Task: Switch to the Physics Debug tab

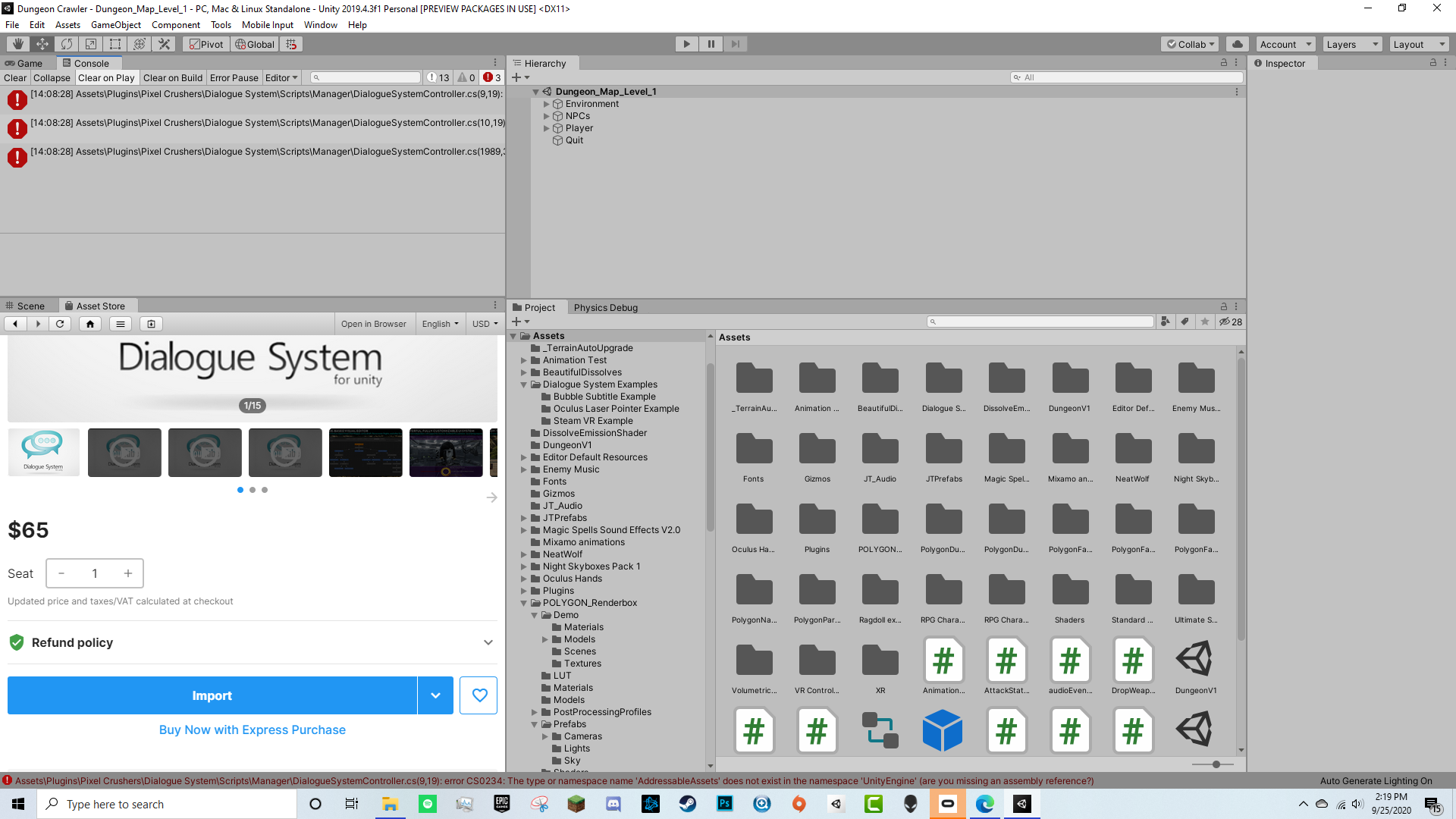Action: (x=605, y=307)
